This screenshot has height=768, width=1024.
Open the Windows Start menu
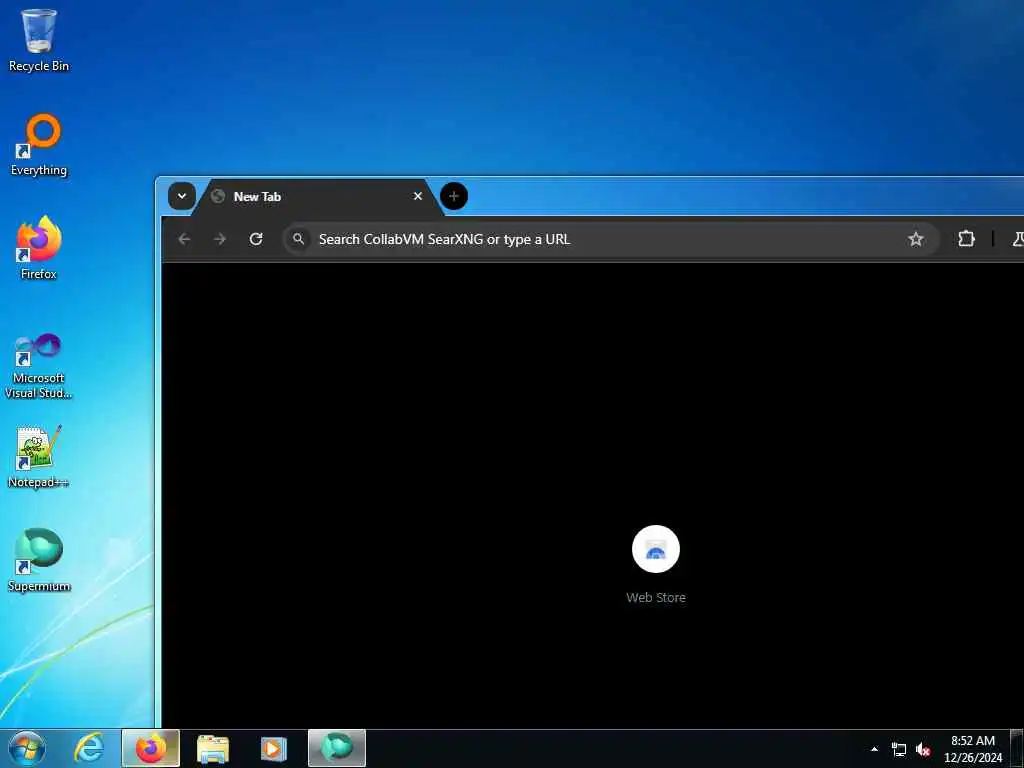(x=27, y=748)
